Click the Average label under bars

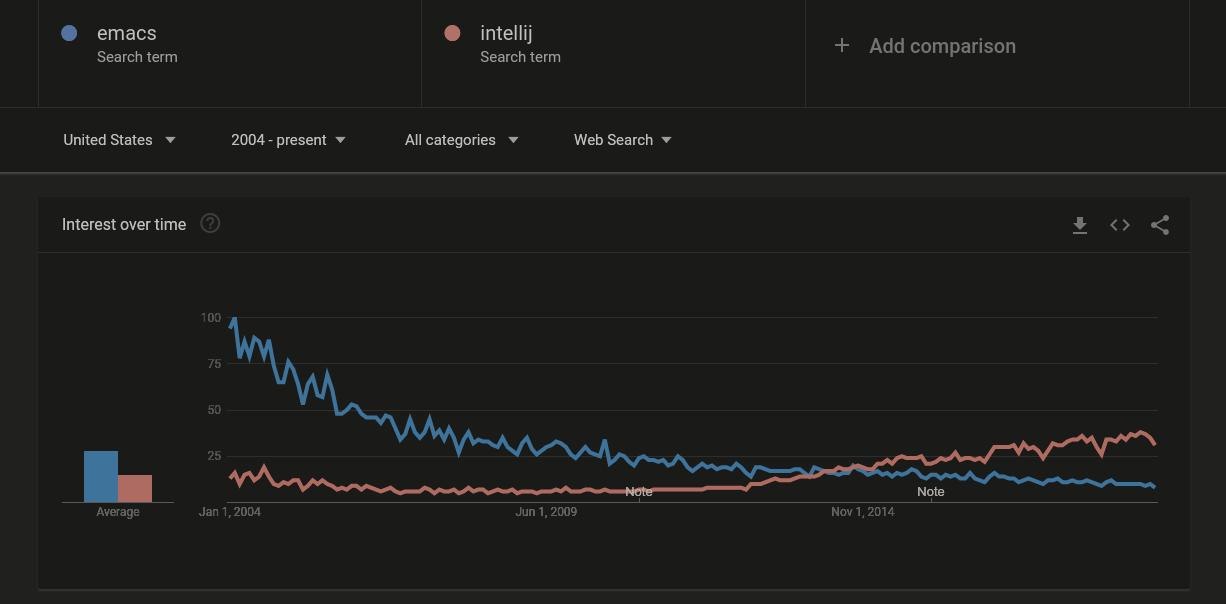(118, 512)
